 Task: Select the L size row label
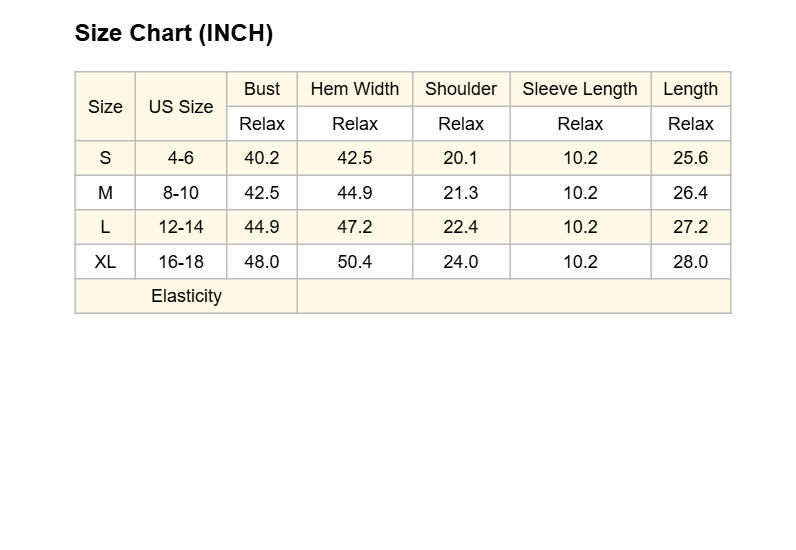[105, 227]
